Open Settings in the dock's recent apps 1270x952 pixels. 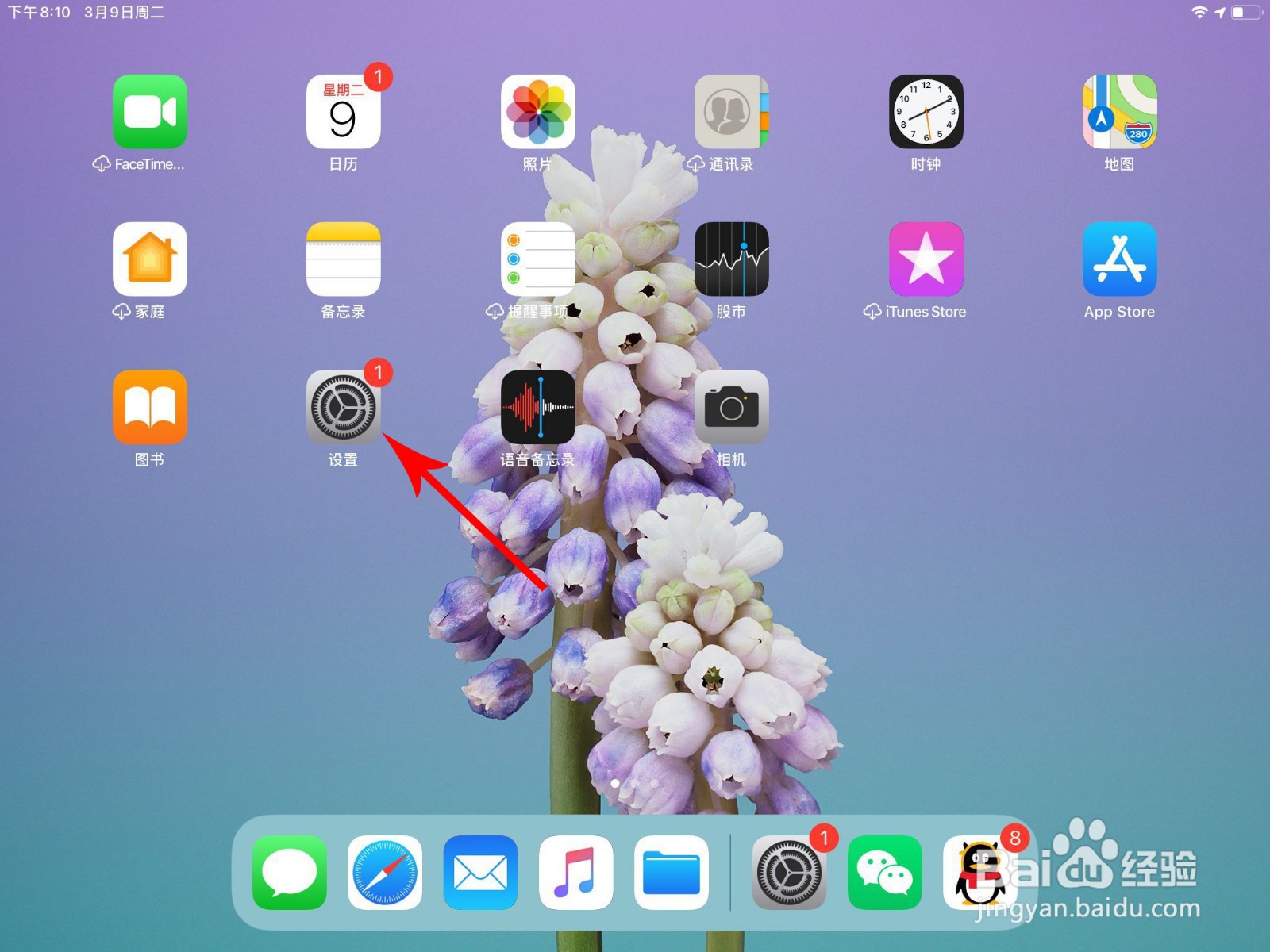(789, 873)
